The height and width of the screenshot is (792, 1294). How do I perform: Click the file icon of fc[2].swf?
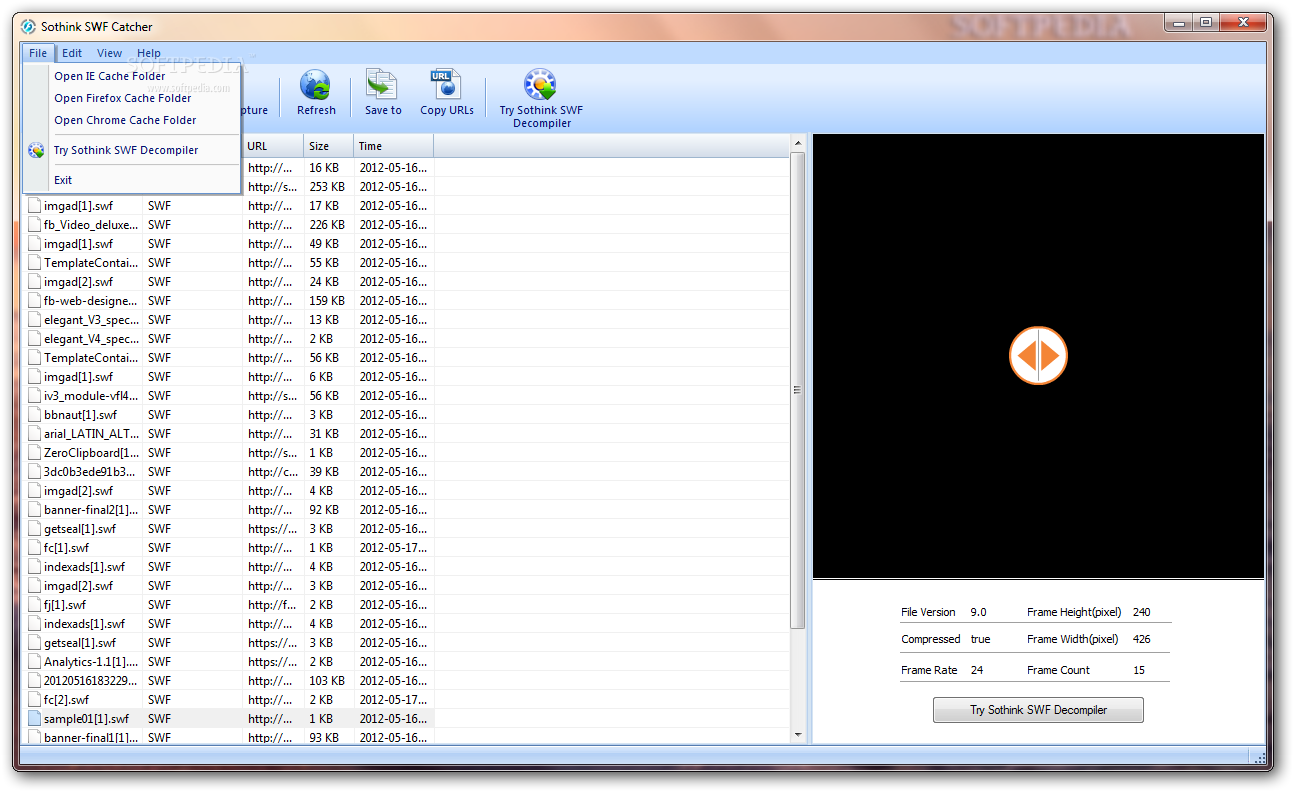(x=34, y=700)
